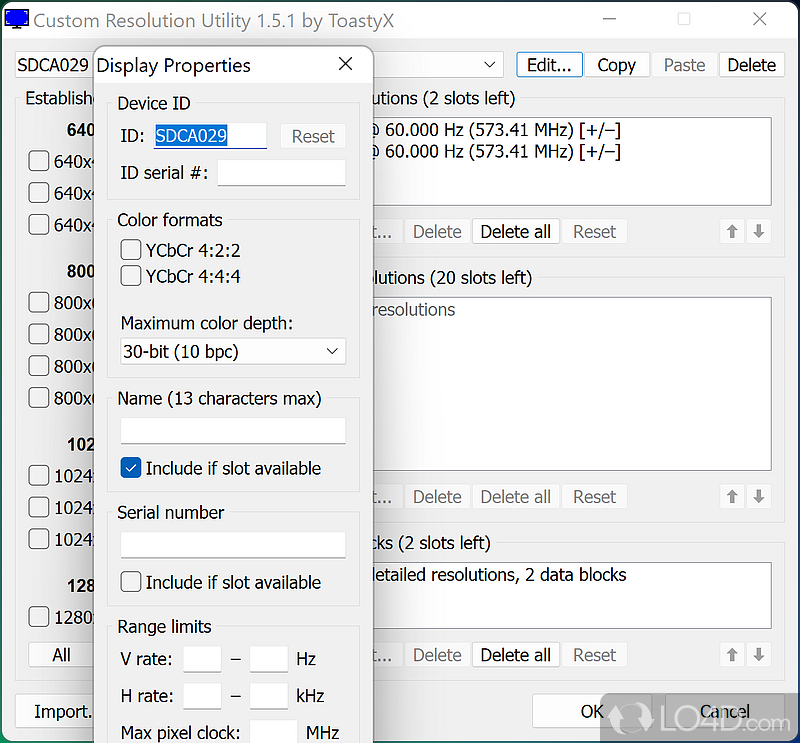Click the Copy button
This screenshot has width=800, height=743.
tap(616, 65)
